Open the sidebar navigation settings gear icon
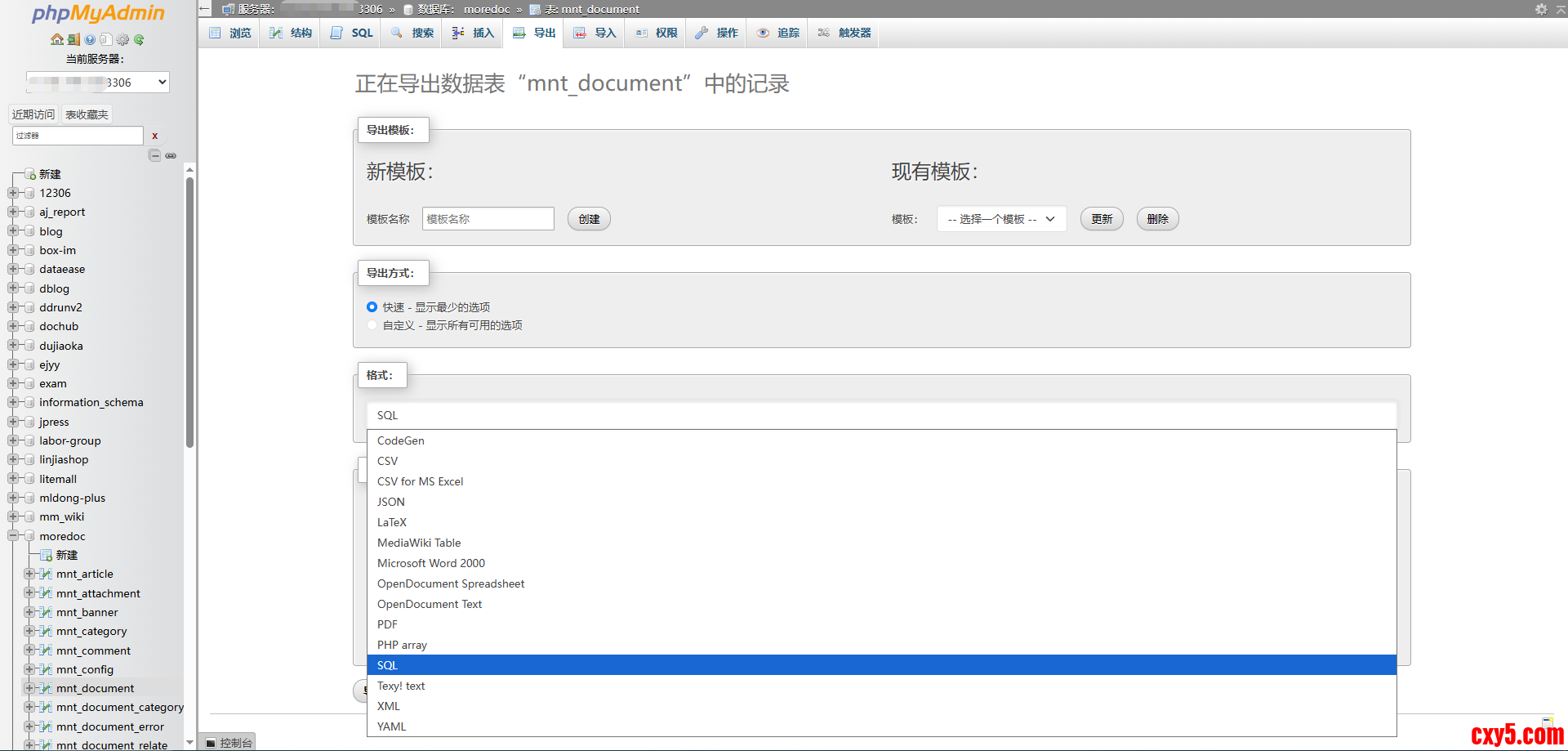This screenshot has width=1568, height=751. [122, 39]
